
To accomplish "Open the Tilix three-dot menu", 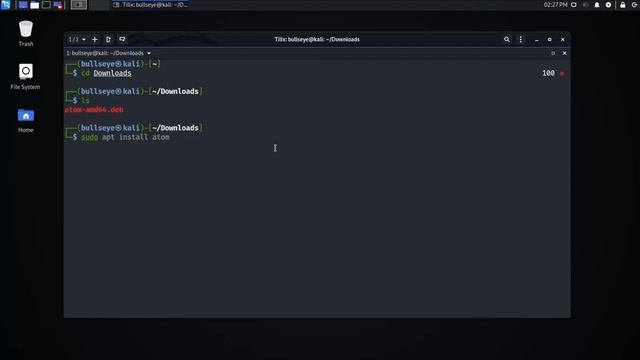I will click(520, 40).
